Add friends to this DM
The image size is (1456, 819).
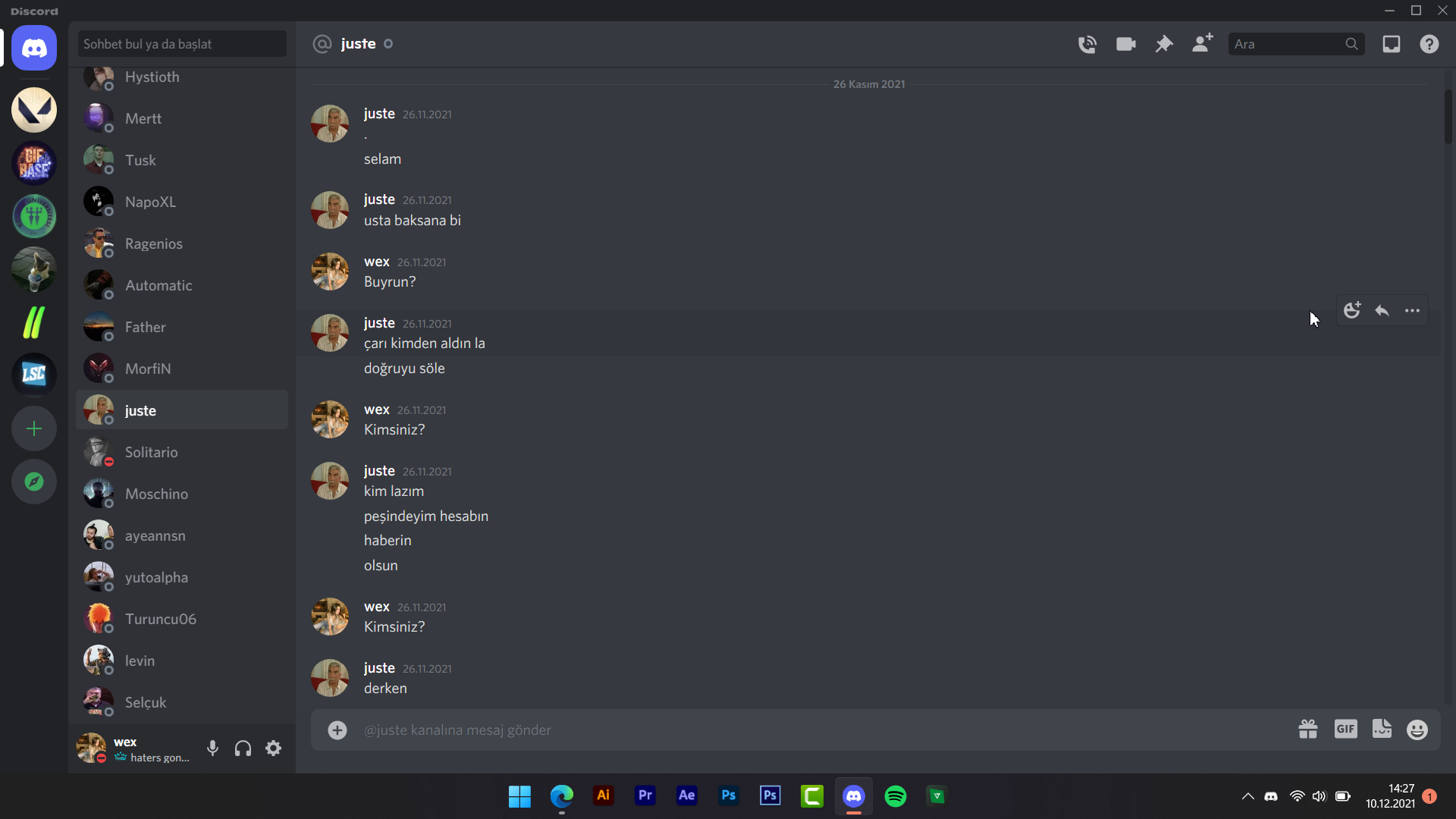pos(1203,43)
